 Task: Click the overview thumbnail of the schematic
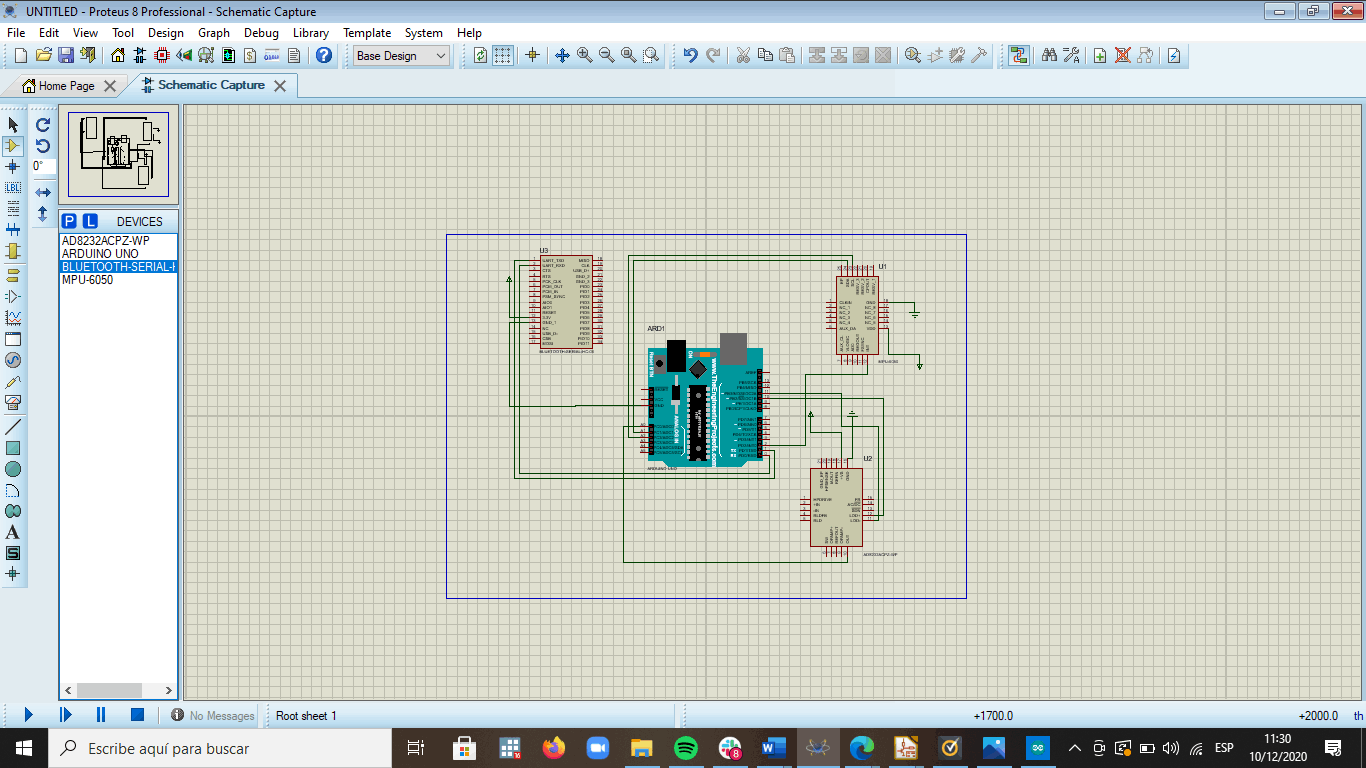pos(118,154)
